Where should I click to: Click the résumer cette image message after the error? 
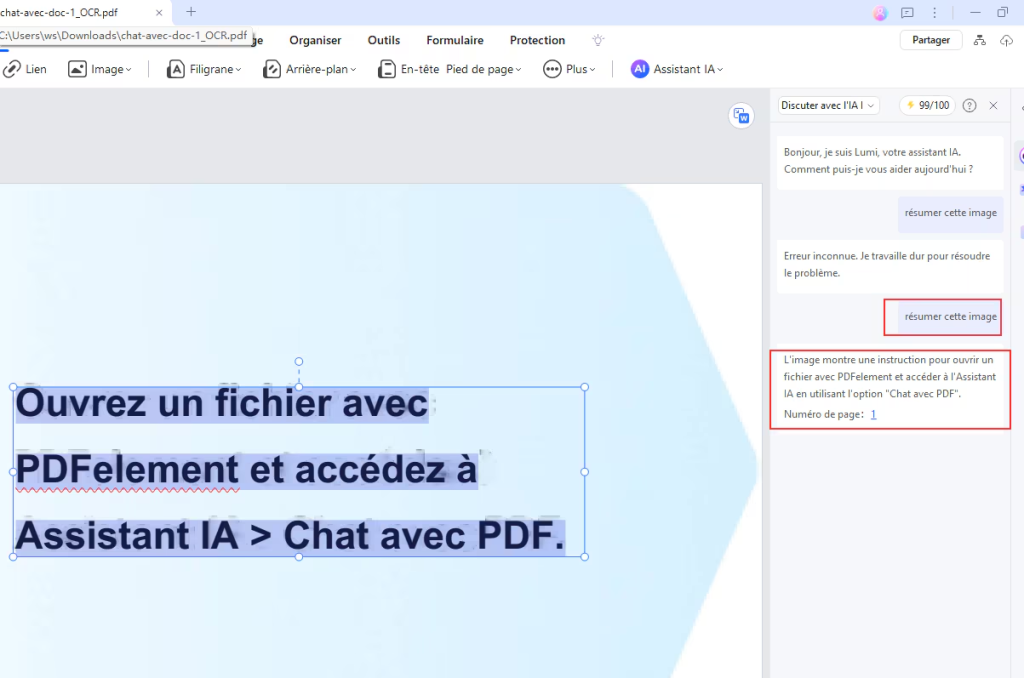pos(950,317)
